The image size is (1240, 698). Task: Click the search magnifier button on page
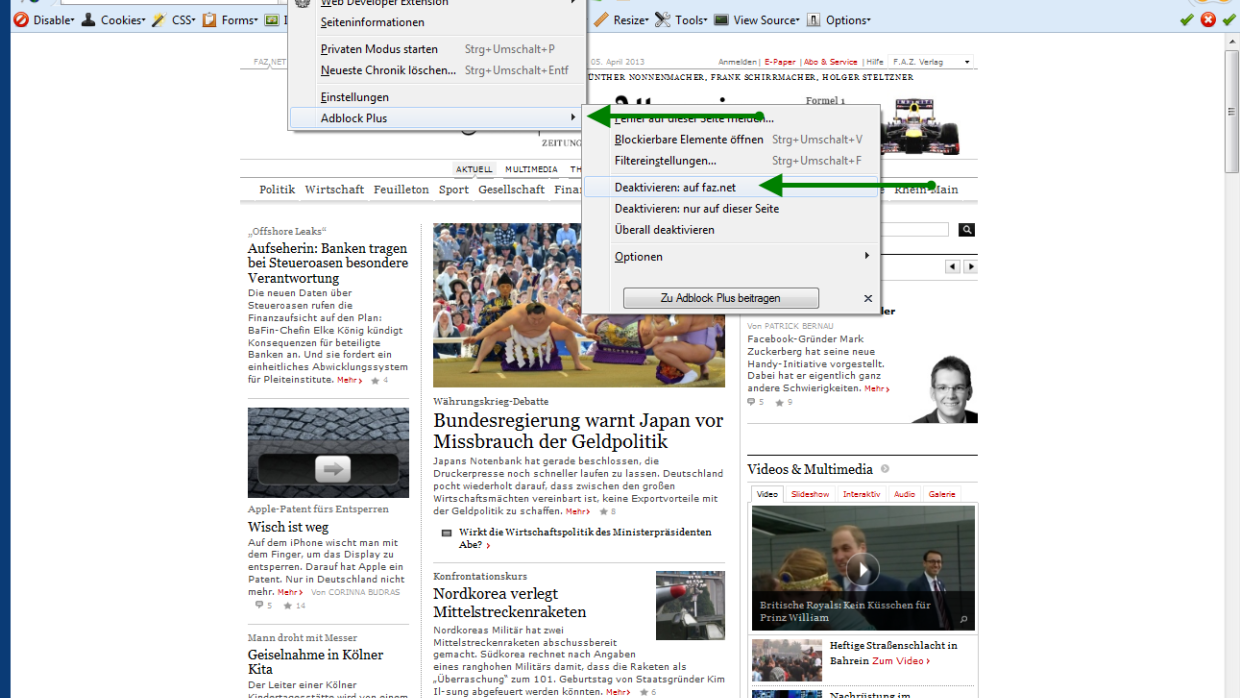pos(966,230)
